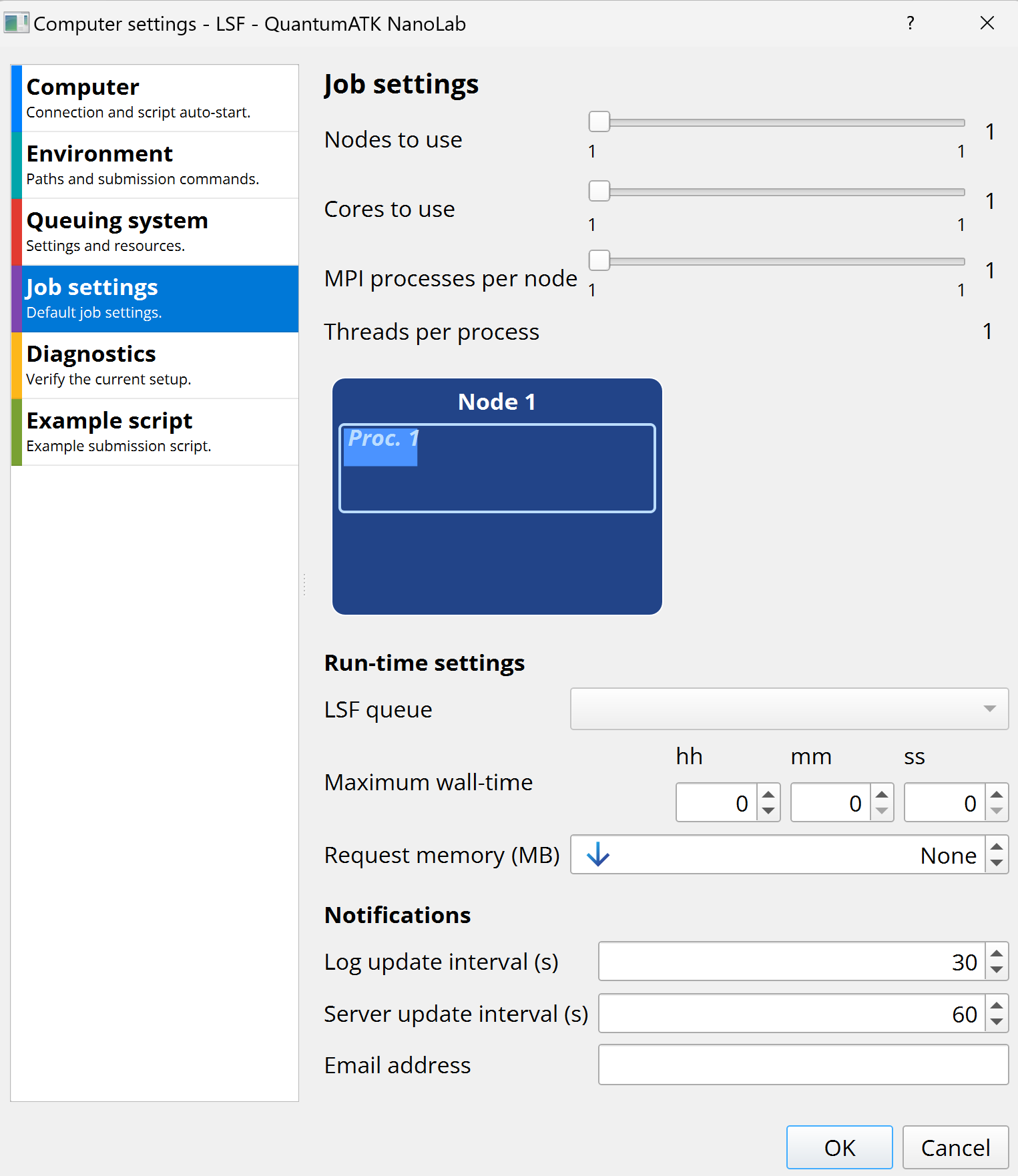Open the Diagnostics section
The width and height of the screenshot is (1018, 1176).
[155, 365]
